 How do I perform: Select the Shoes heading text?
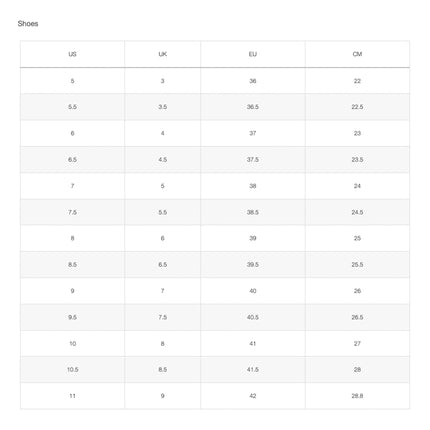coord(28,24)
